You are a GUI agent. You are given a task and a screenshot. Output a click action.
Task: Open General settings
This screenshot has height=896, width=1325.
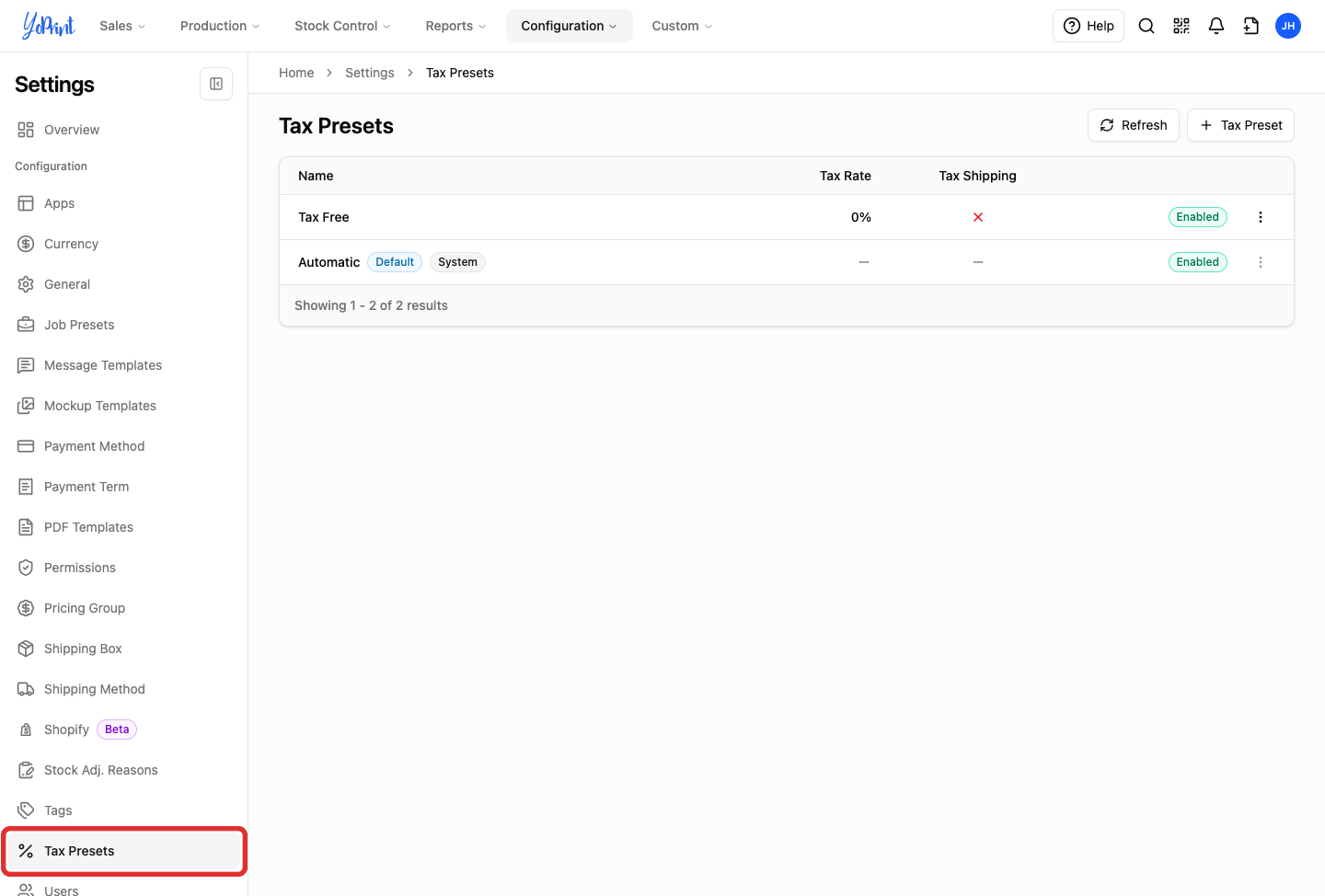[x=123, y=284]
